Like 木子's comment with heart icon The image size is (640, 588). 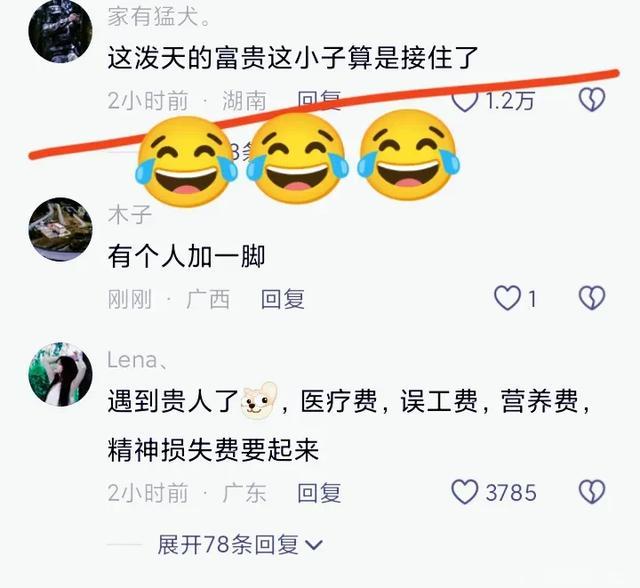507,298
